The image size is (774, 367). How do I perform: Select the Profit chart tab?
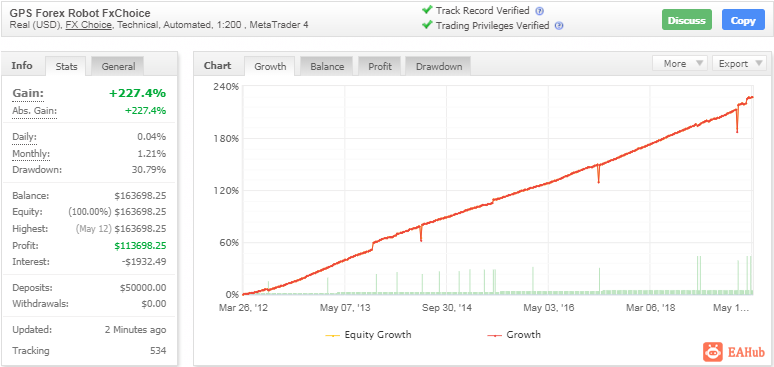[x=380, y=66]
